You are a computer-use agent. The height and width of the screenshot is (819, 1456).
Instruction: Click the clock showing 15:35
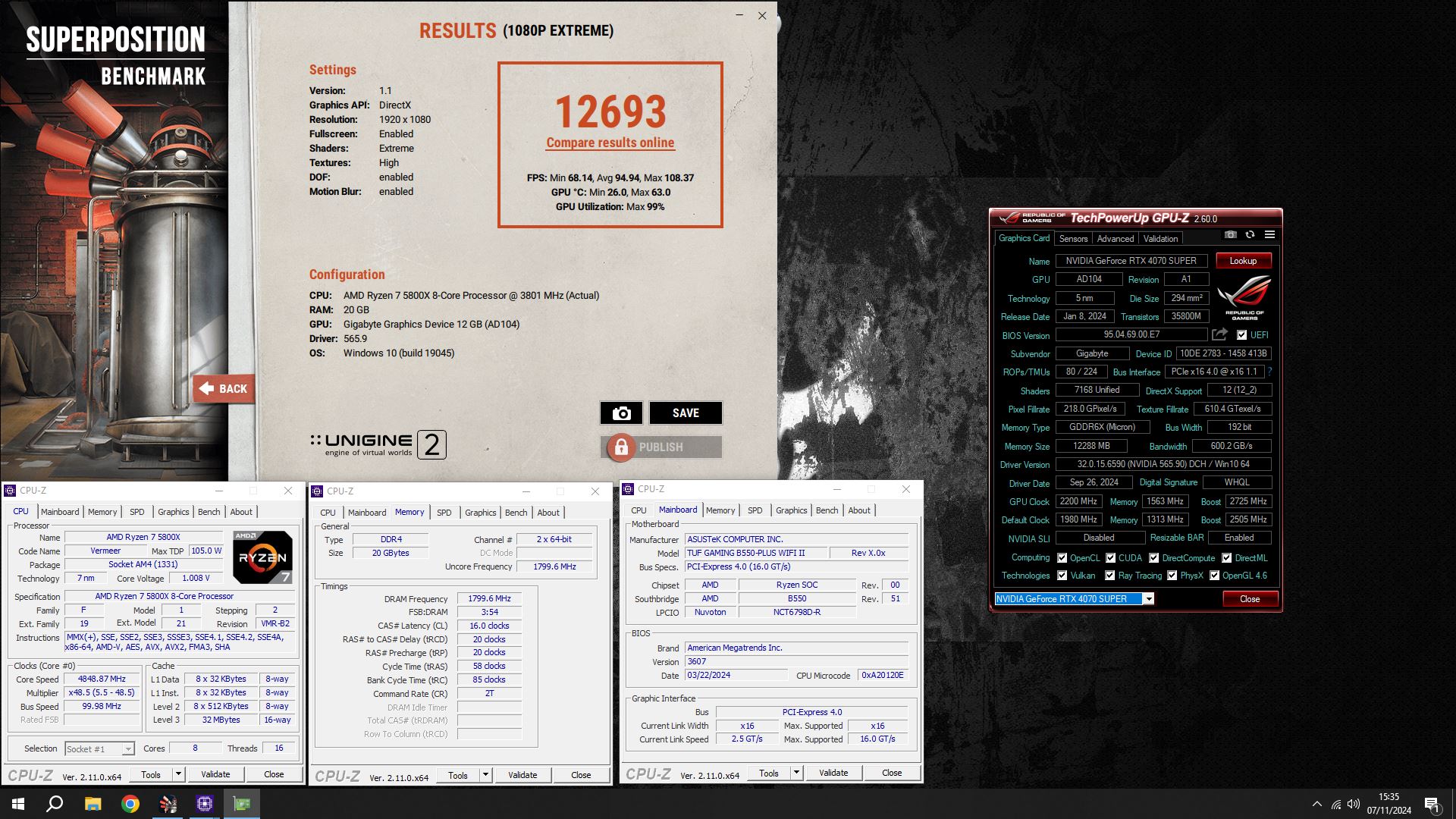tap(1389, 797)
